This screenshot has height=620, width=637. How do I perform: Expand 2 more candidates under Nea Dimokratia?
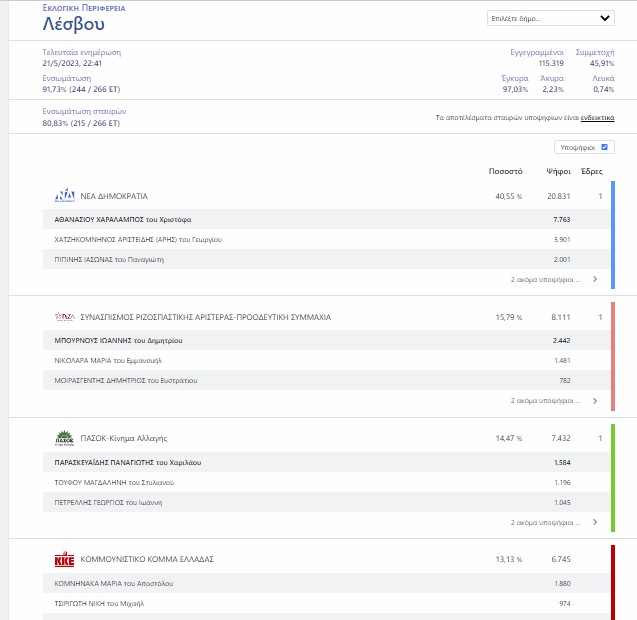coord(544,280)
